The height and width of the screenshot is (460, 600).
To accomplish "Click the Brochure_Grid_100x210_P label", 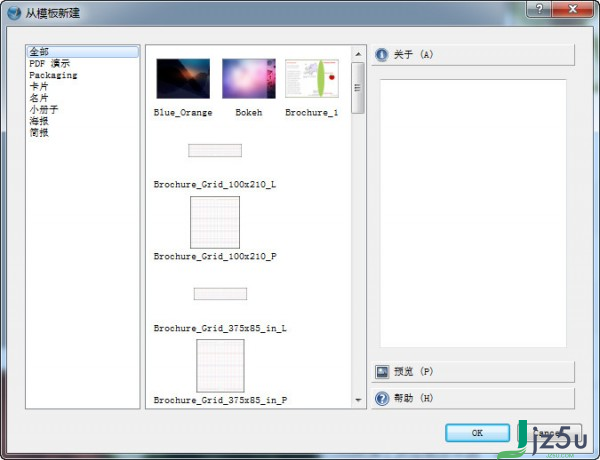I will (x=215, y=256).
